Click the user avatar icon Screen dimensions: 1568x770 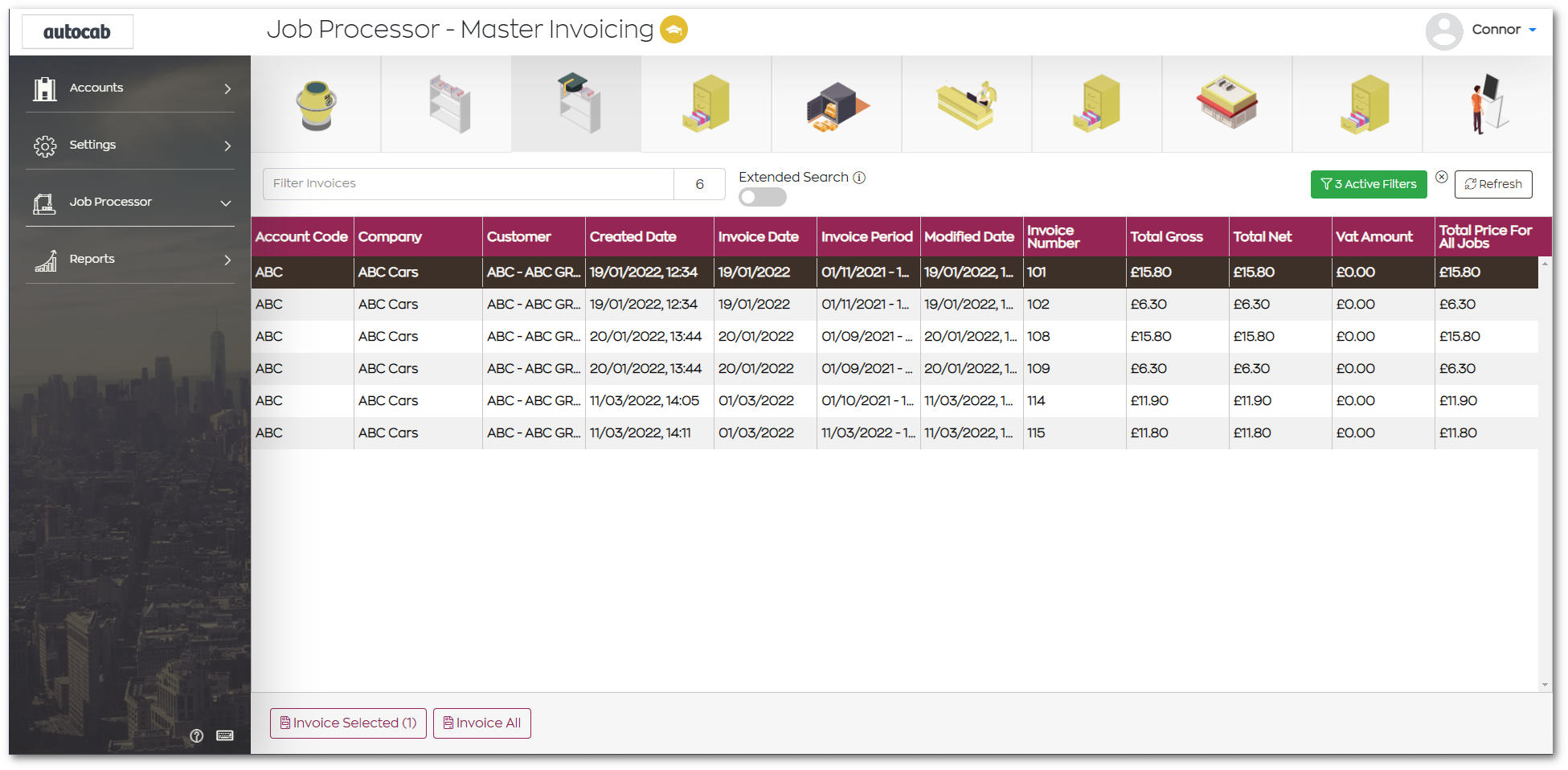[x=1444, y=31]
